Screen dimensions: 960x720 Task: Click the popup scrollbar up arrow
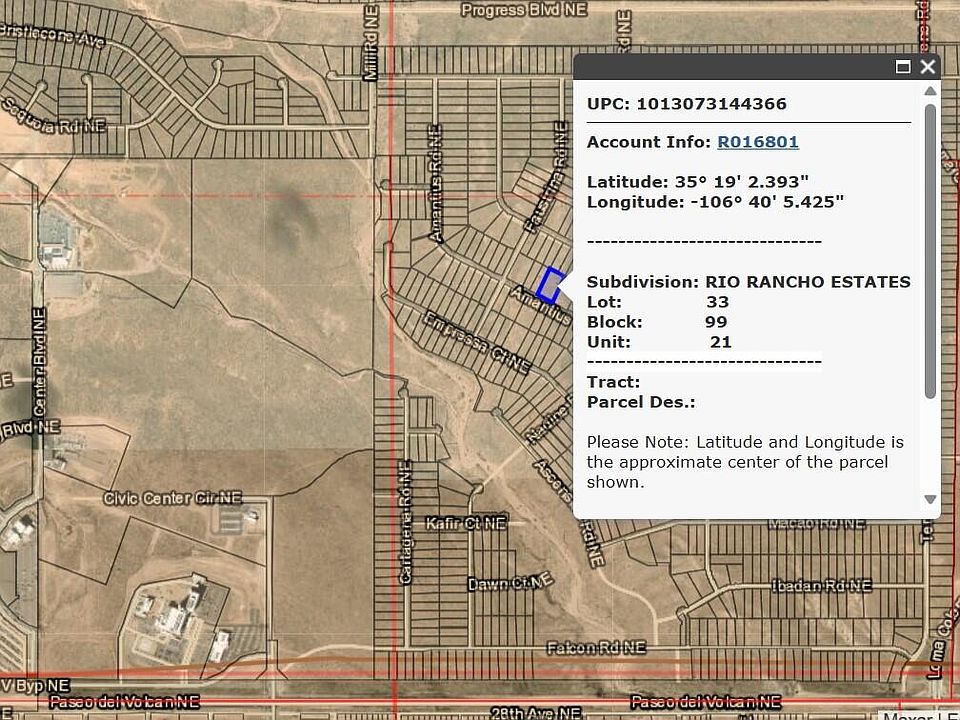930,91
